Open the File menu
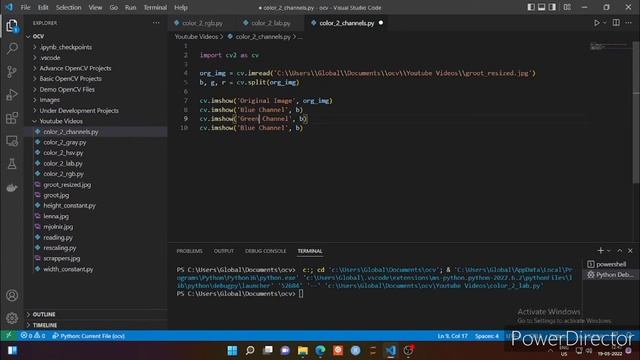 click(x=25, y=7)
